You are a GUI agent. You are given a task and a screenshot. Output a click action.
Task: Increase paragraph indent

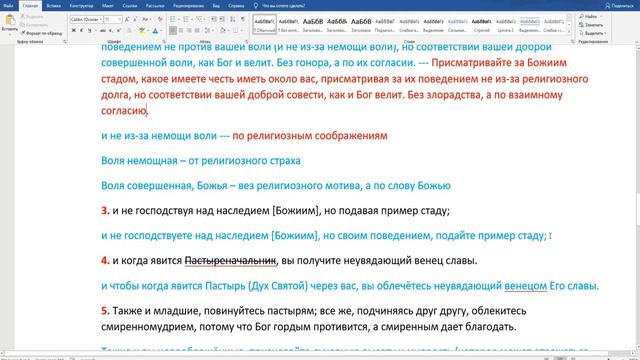[x=222, y=20]
